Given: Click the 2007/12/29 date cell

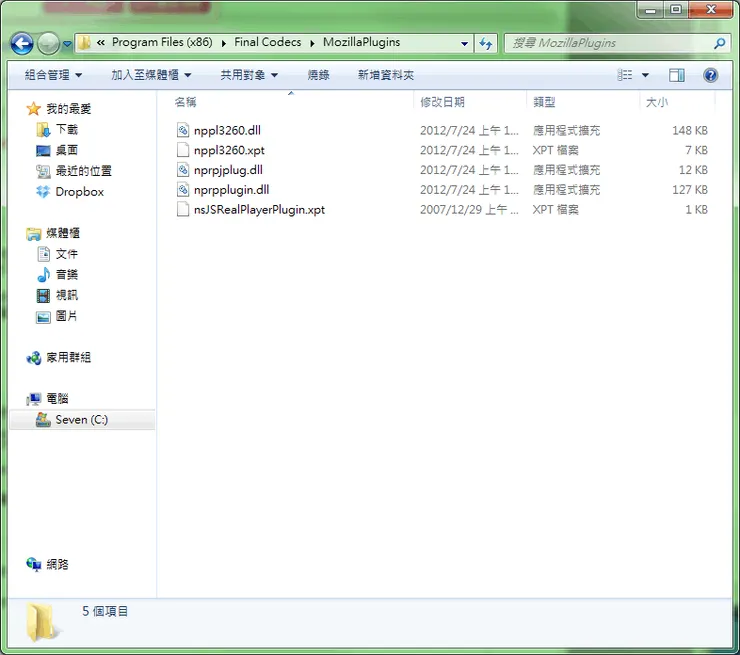Looking at the screenshot, I should [469, 210].
